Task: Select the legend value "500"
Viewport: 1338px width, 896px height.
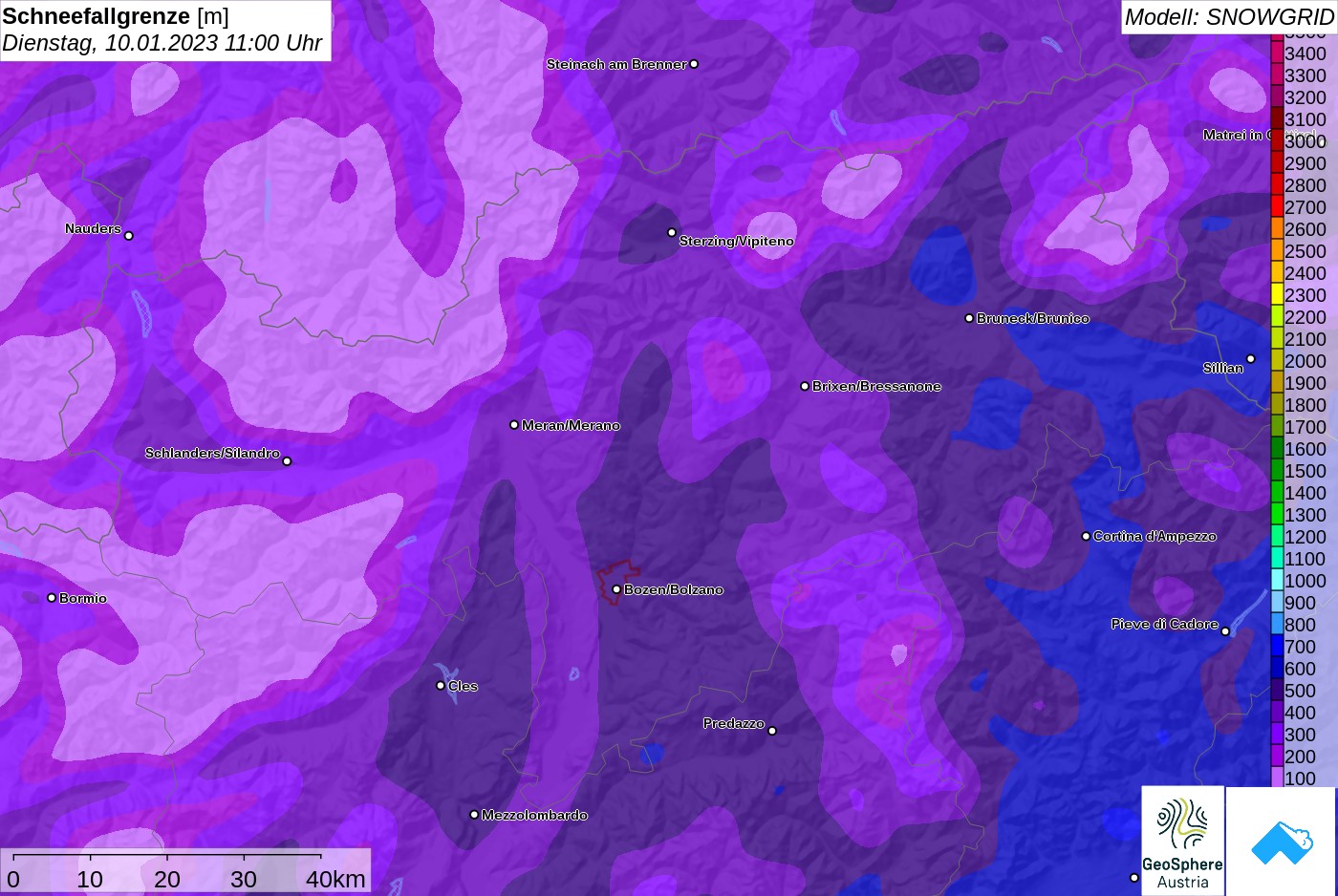Action: click(x=1301, y=691)
